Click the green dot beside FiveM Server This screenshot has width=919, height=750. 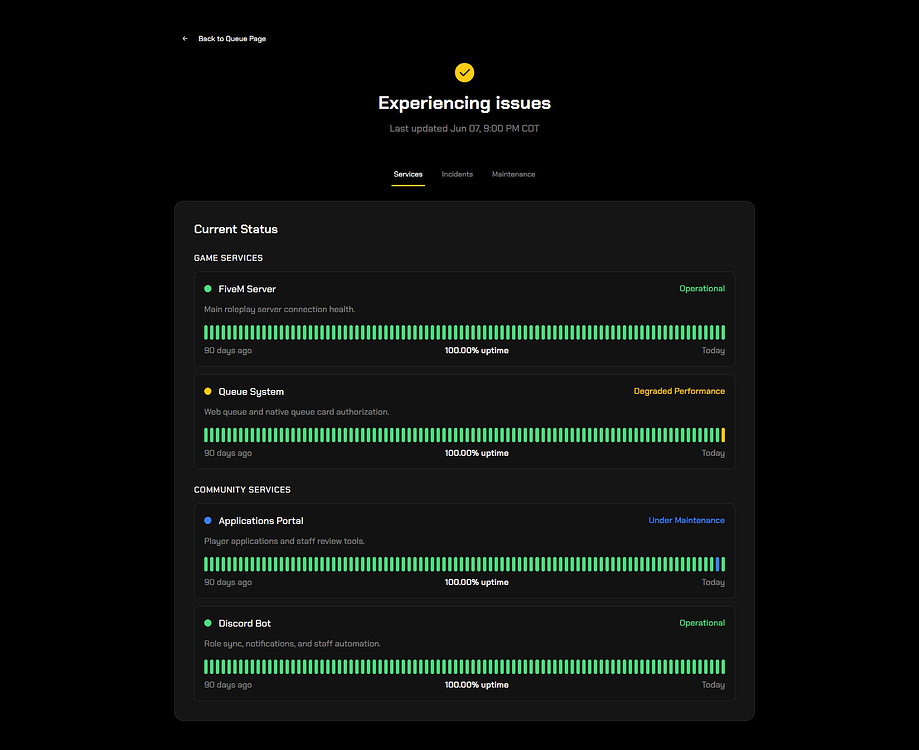click(x=207, y=289)
